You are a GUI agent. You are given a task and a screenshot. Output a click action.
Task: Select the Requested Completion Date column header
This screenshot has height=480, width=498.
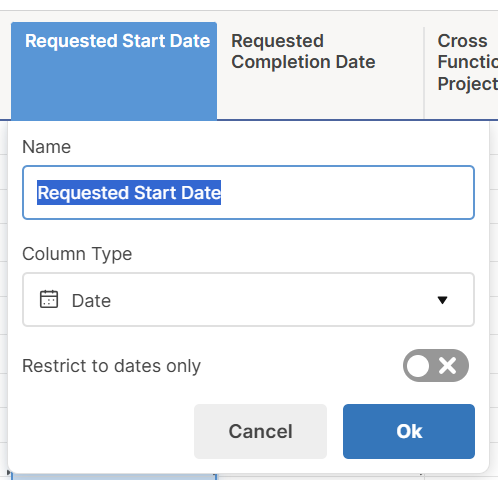(x=320, y=71)
